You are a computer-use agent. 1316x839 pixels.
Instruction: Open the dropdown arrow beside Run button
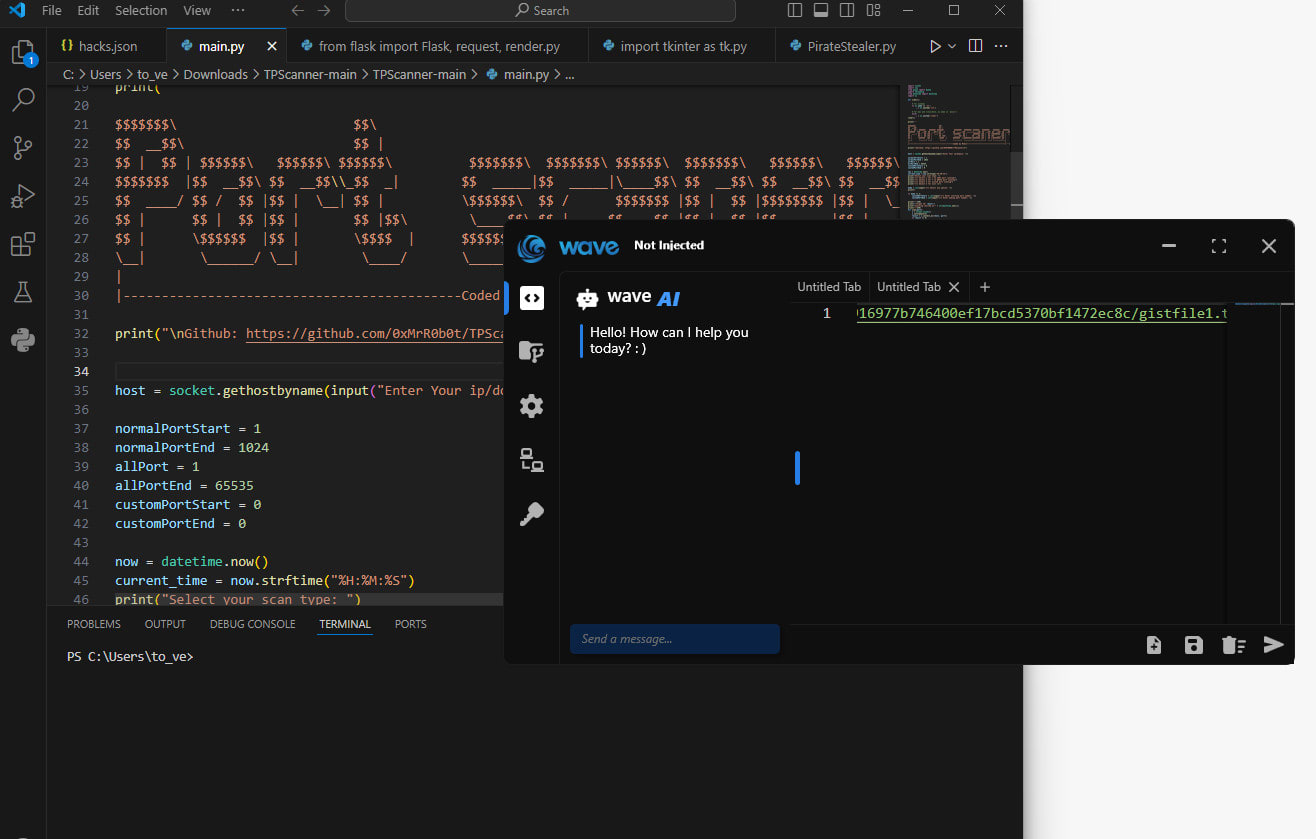coord(952,47)
